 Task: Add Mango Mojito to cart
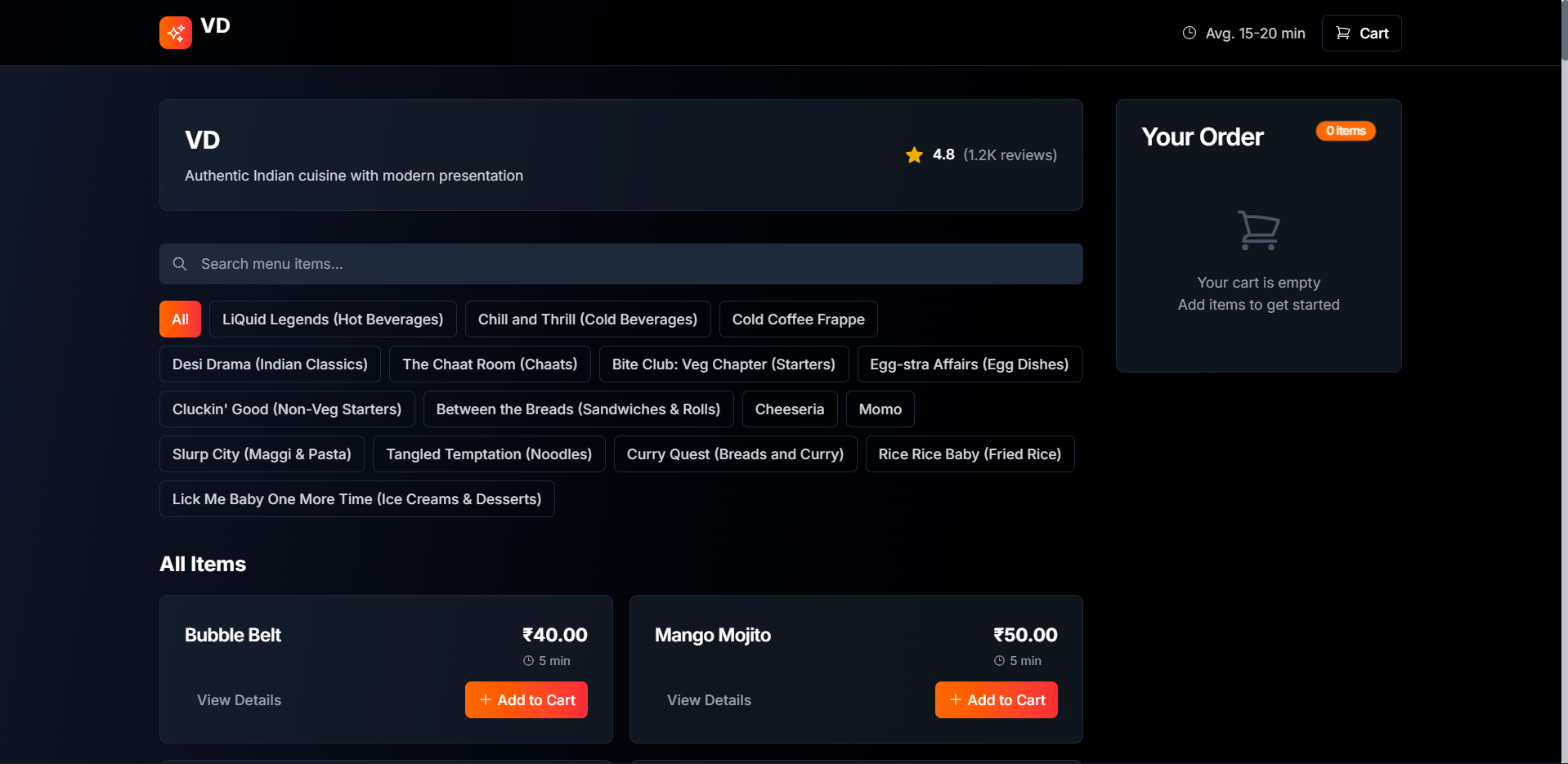click(x=996, y=700)
